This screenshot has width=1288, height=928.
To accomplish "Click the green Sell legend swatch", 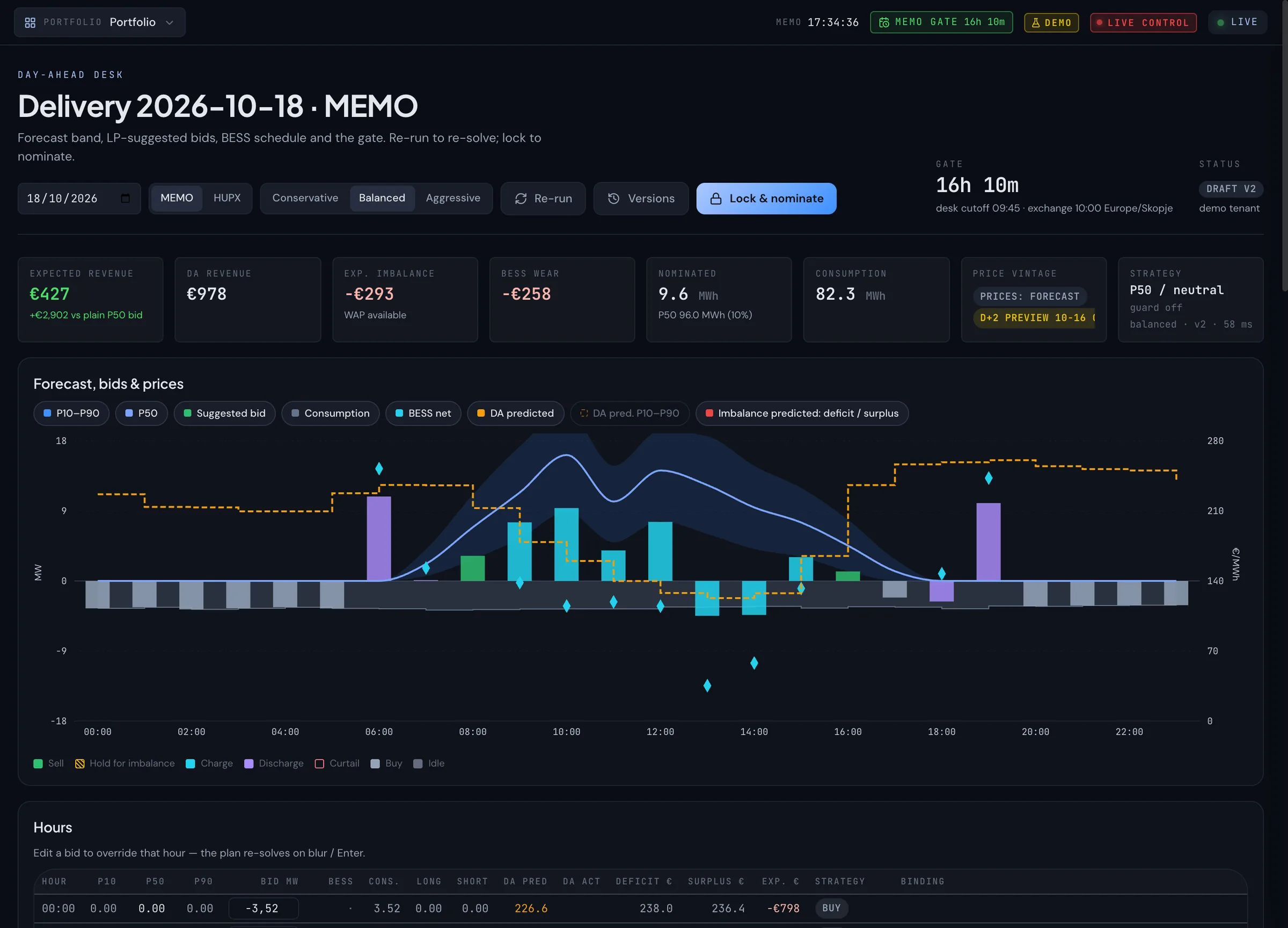I will pyautogui.click(x=38, y=764).
